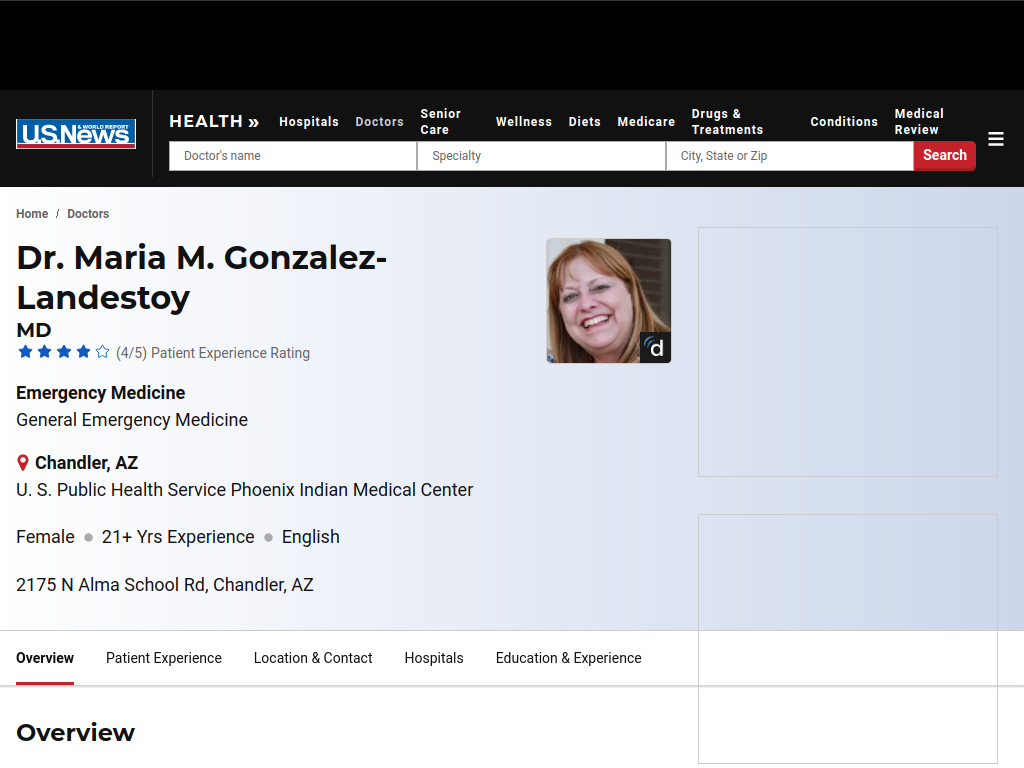Switch to Patient Experience tab

click(x=164, y=658)
